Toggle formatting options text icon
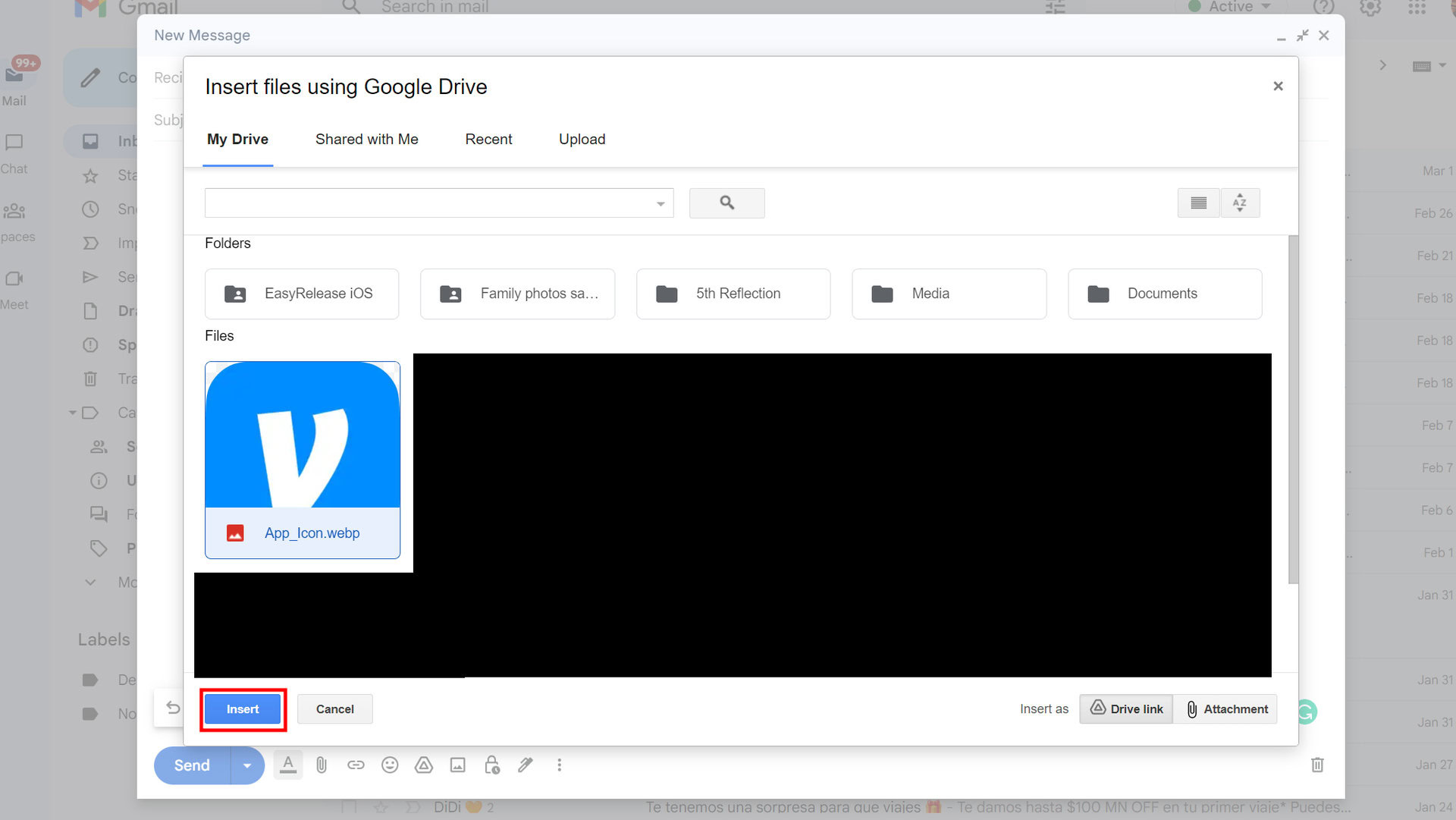1456x820 pixels. coord(288,765)
